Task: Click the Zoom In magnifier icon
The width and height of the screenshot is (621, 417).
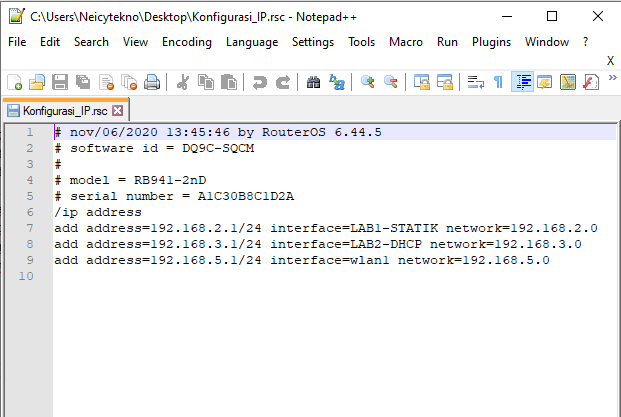Action: 368,82
